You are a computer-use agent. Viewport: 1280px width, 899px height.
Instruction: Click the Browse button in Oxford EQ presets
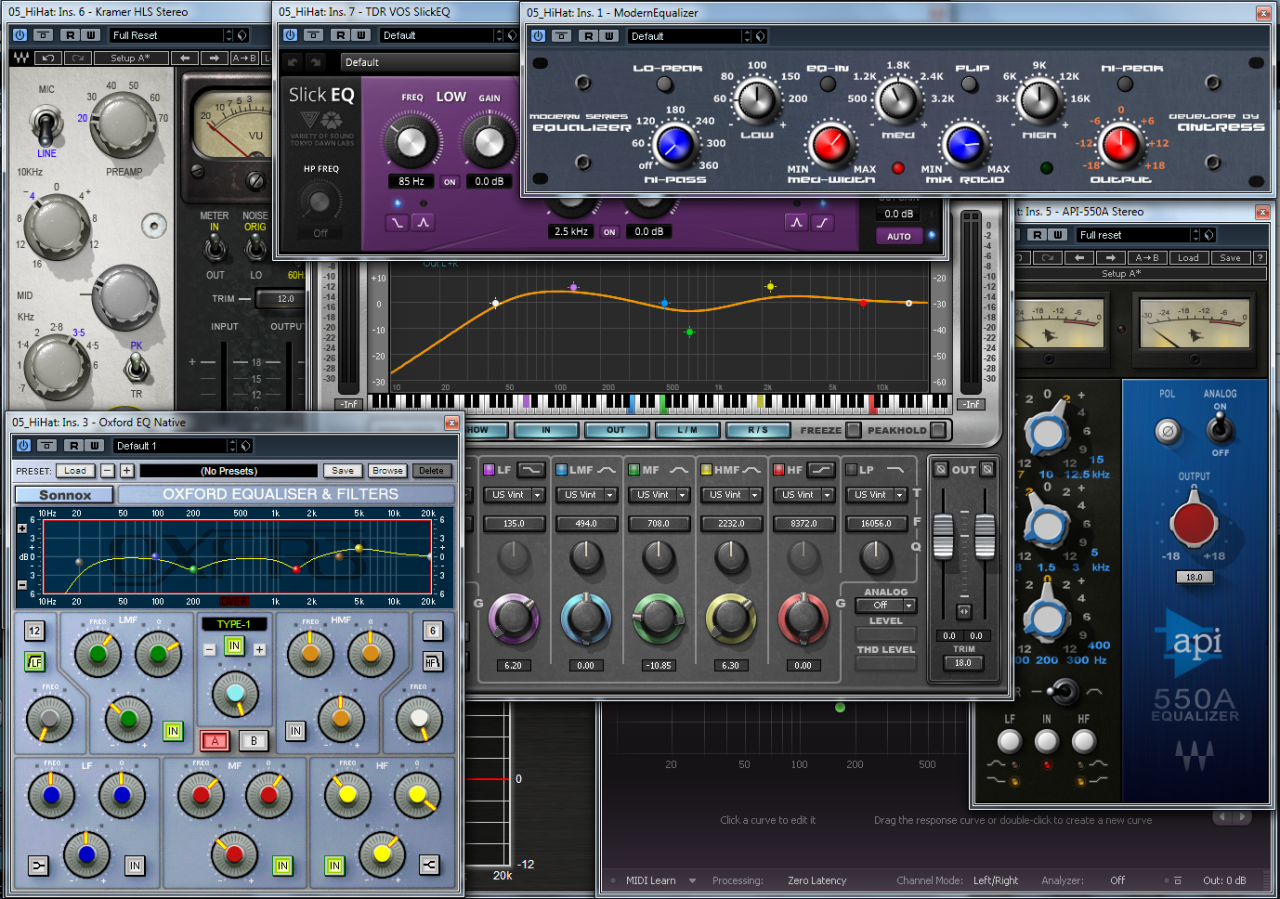pos(387,470)
